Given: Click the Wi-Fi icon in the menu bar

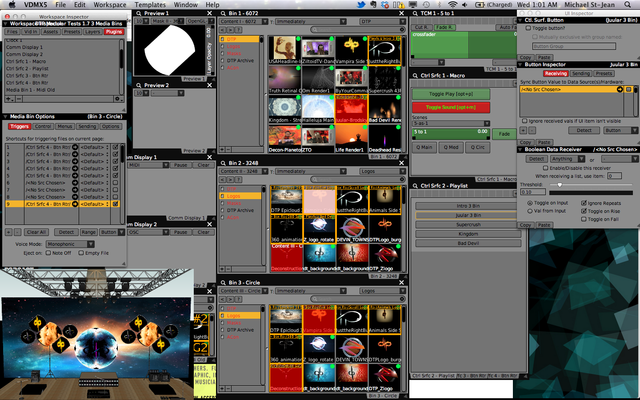Looking at the screenshot, I should (x=452, y=4).
